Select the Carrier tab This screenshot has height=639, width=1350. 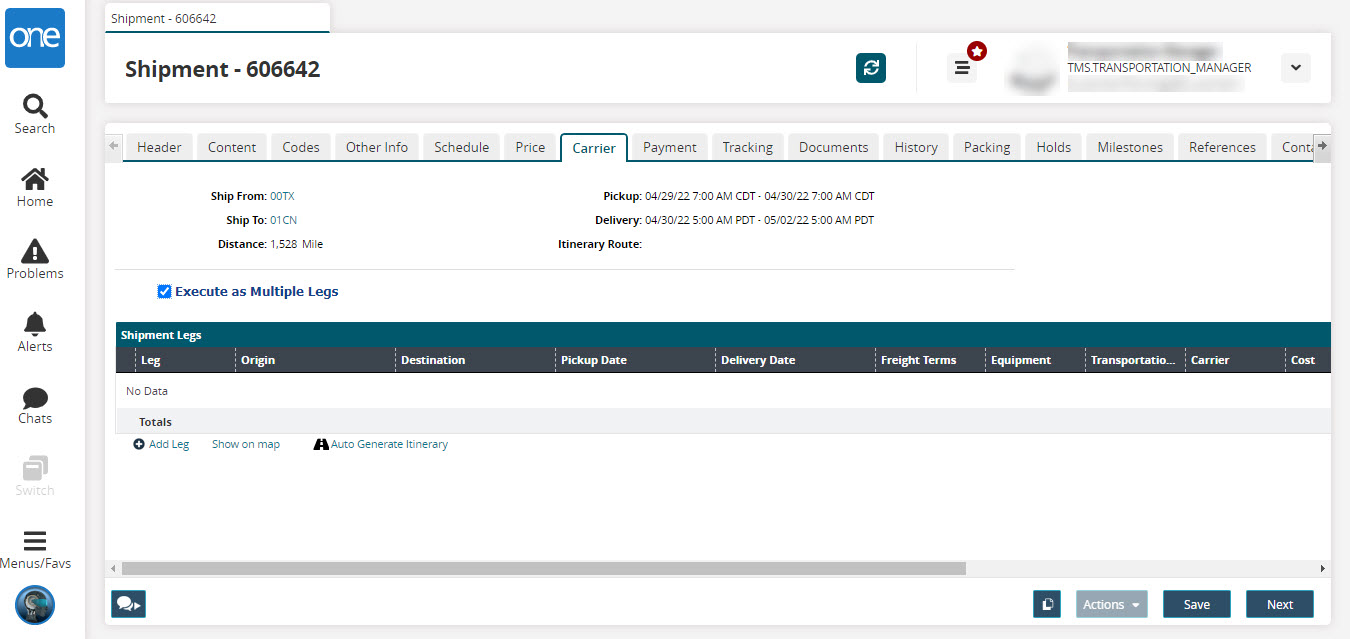tap(594, 147)
